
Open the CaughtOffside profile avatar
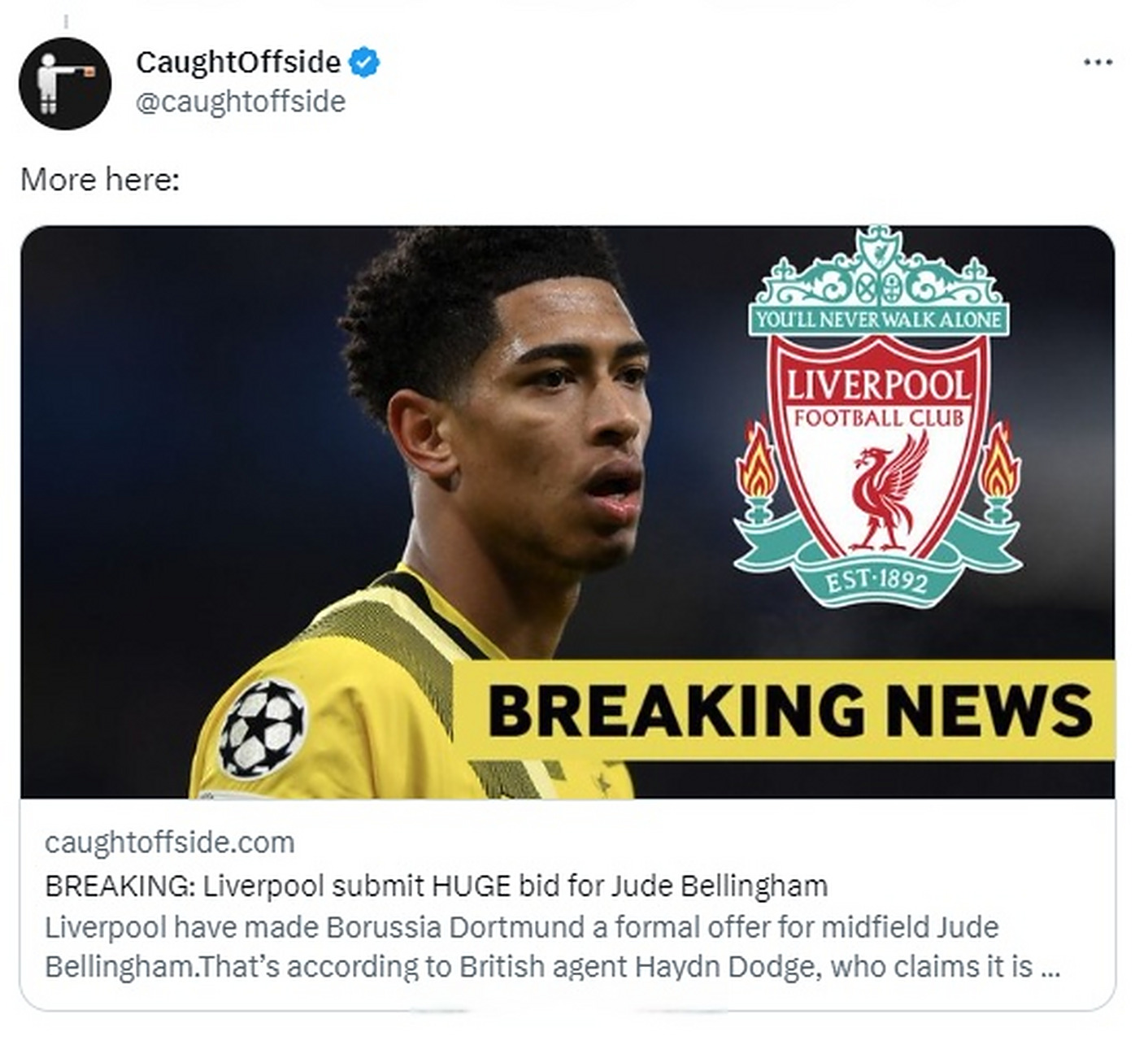click(x=65, y=84)
